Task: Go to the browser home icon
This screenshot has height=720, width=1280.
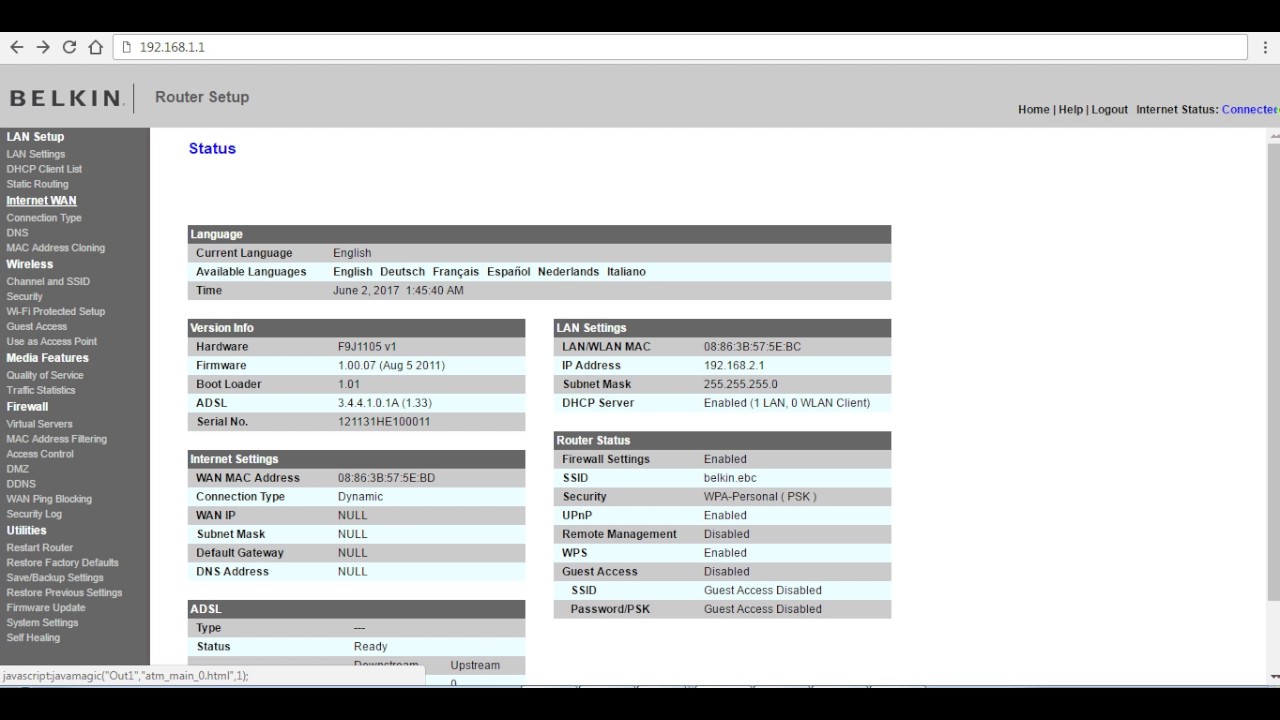Action: 96,47
